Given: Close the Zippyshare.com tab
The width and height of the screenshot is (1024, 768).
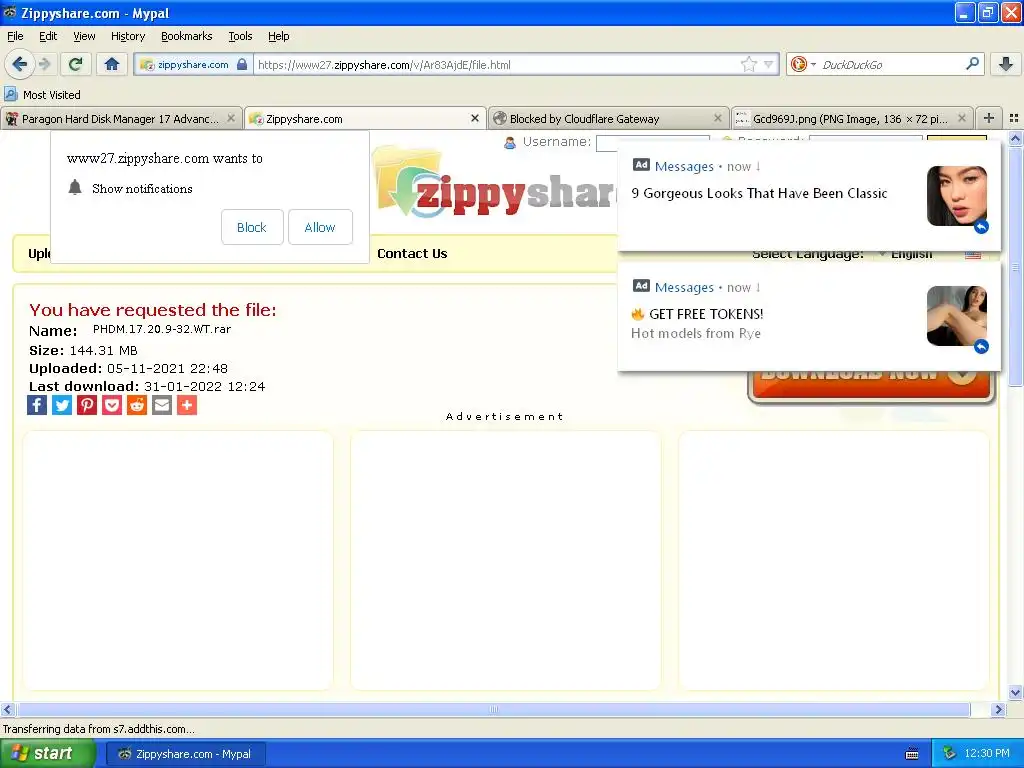Looking at the screenshot, I should 475,118.
